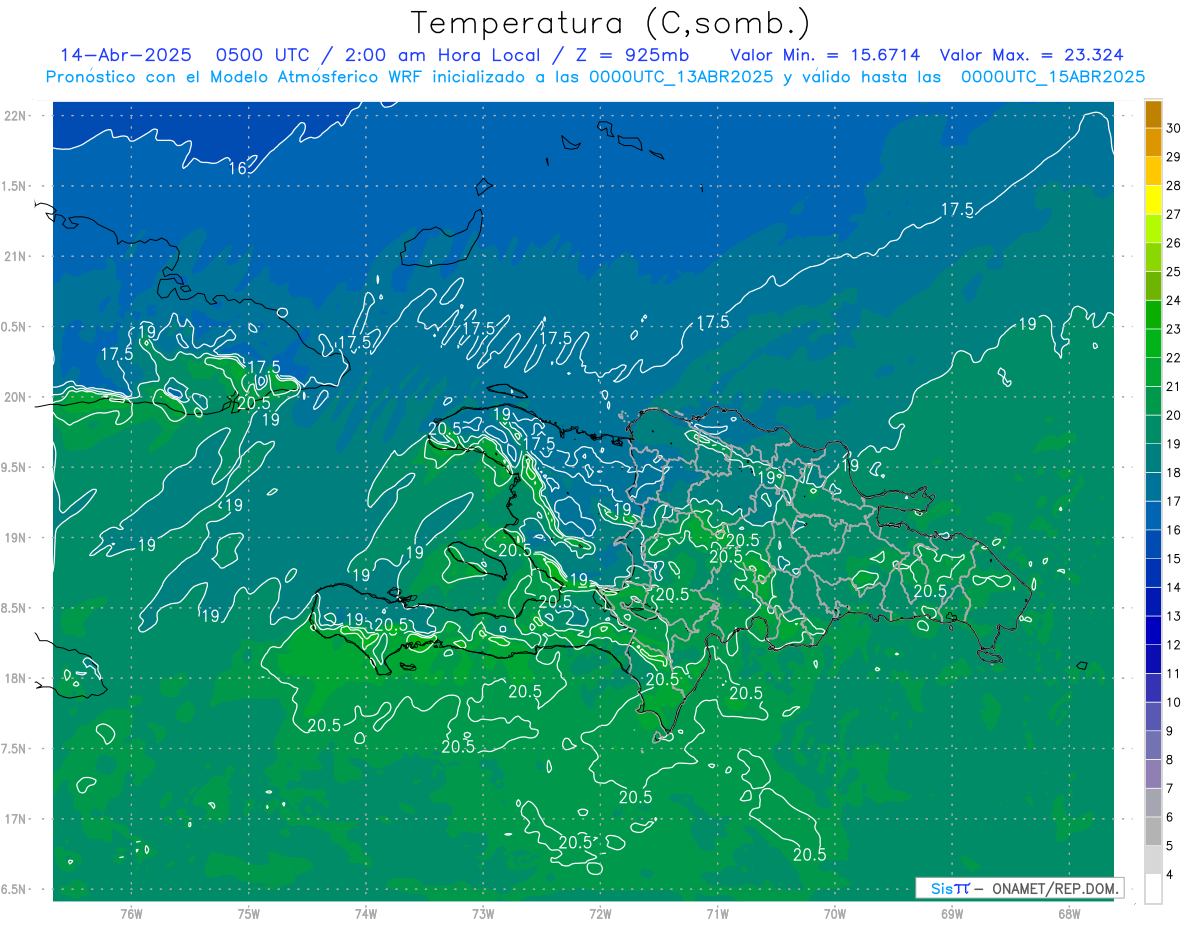Click the 'Z = 925mb' level label
The width and height of the screenshot is (1200, 927).
pos(632,55)
